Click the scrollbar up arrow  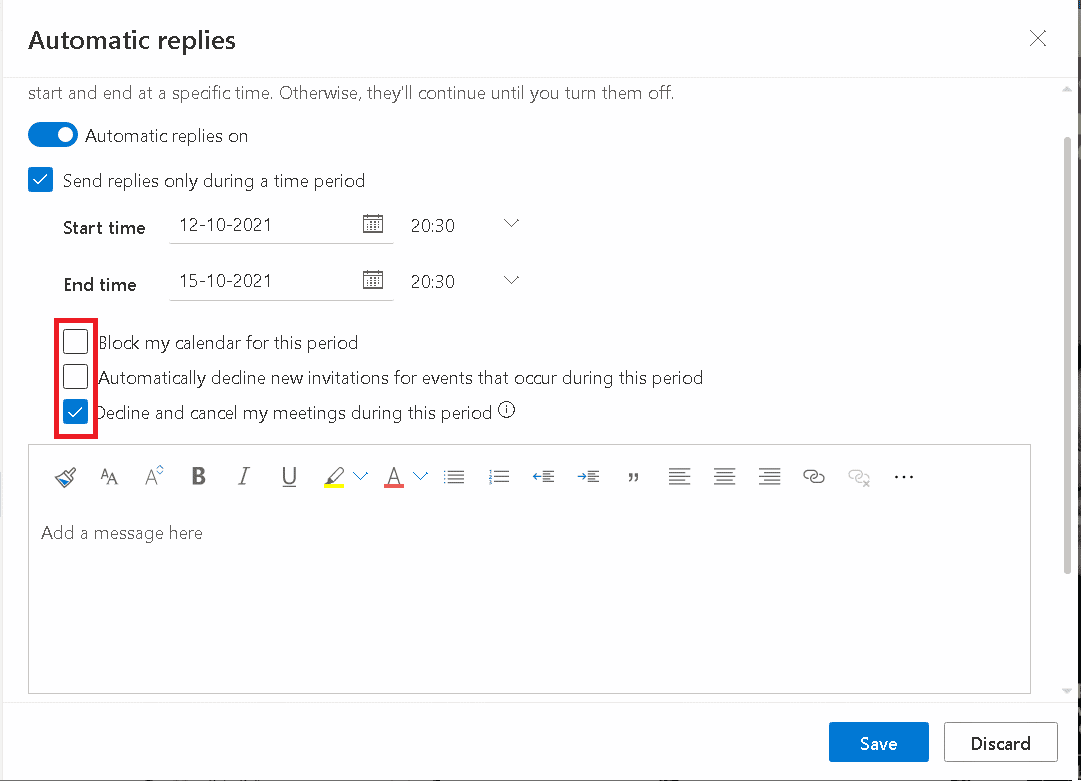coord(1067,89)
